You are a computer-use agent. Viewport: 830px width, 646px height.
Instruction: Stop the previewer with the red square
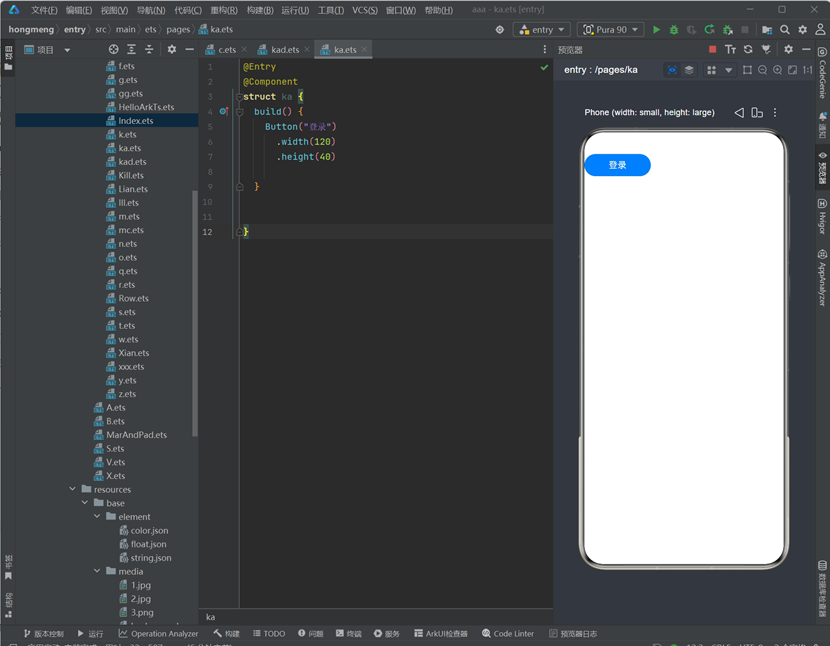pos(712,49)
